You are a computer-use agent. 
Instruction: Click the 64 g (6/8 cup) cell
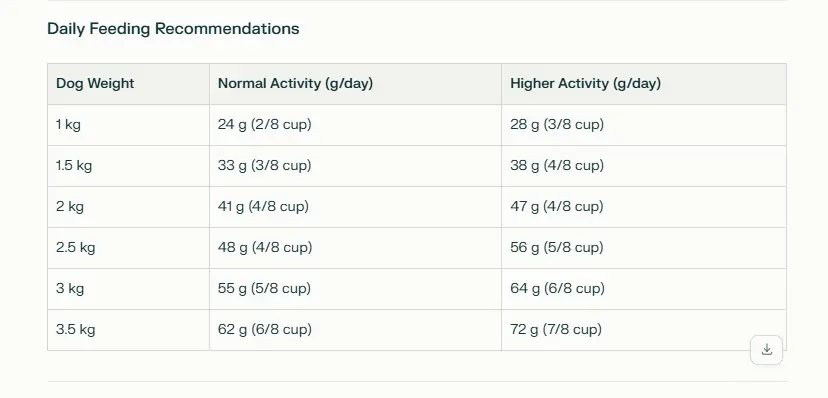[x=644, y=289]
